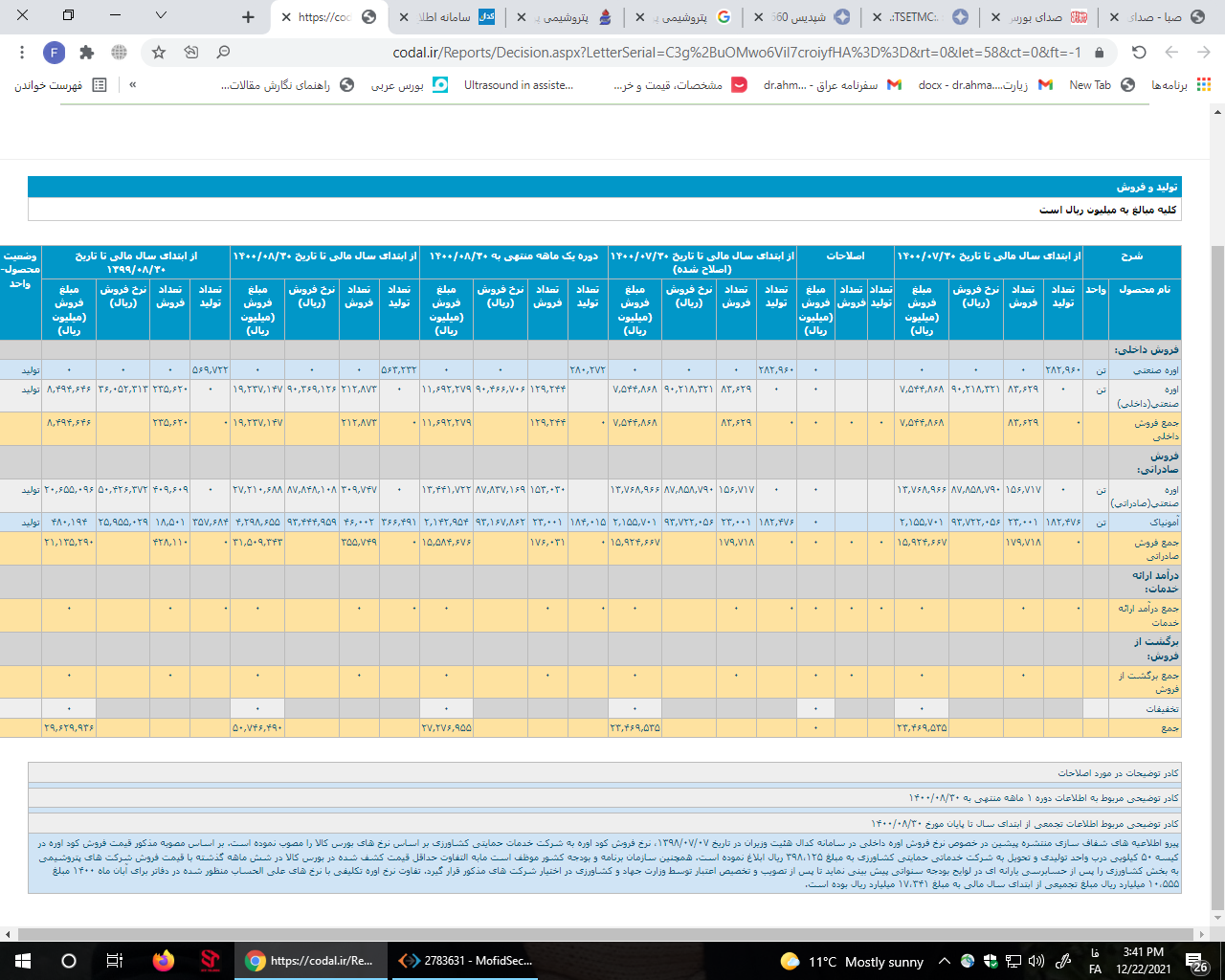Open the weather widget '11°C Mostly sunny'
Screen dimensions: 1225x980
(x=852, y=961)
